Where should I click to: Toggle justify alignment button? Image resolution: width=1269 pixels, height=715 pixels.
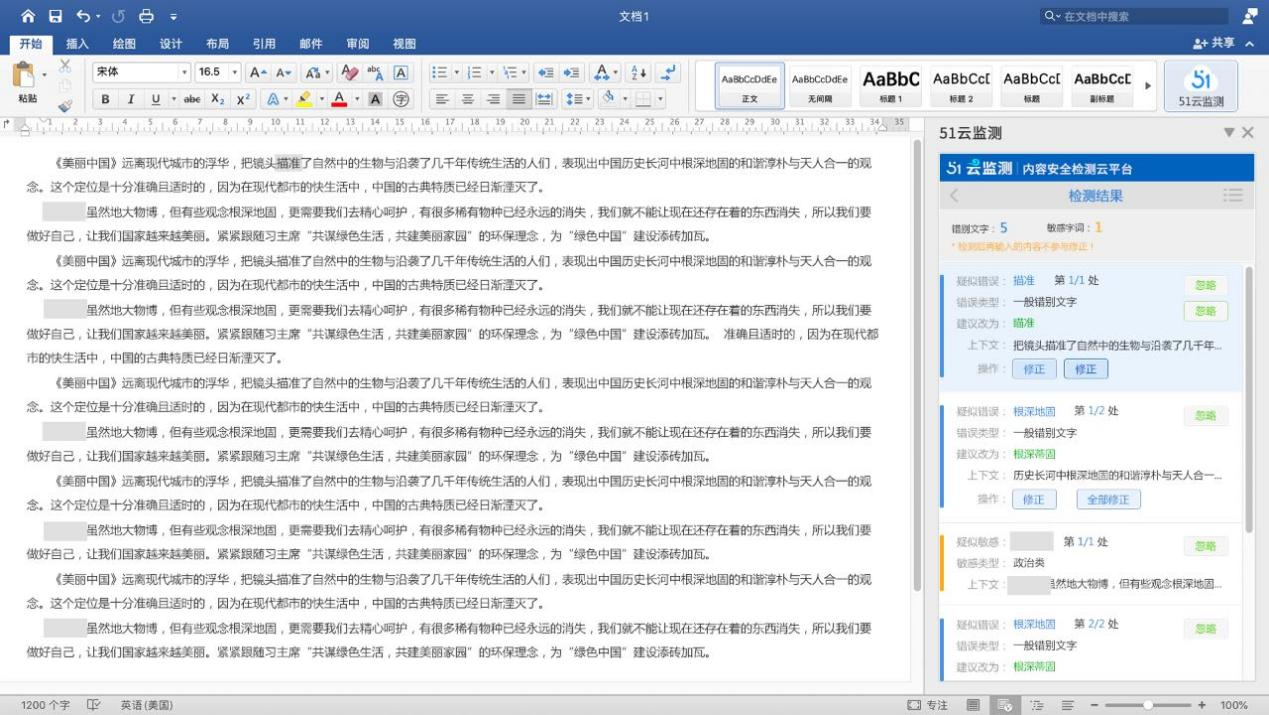pos(518,99)
